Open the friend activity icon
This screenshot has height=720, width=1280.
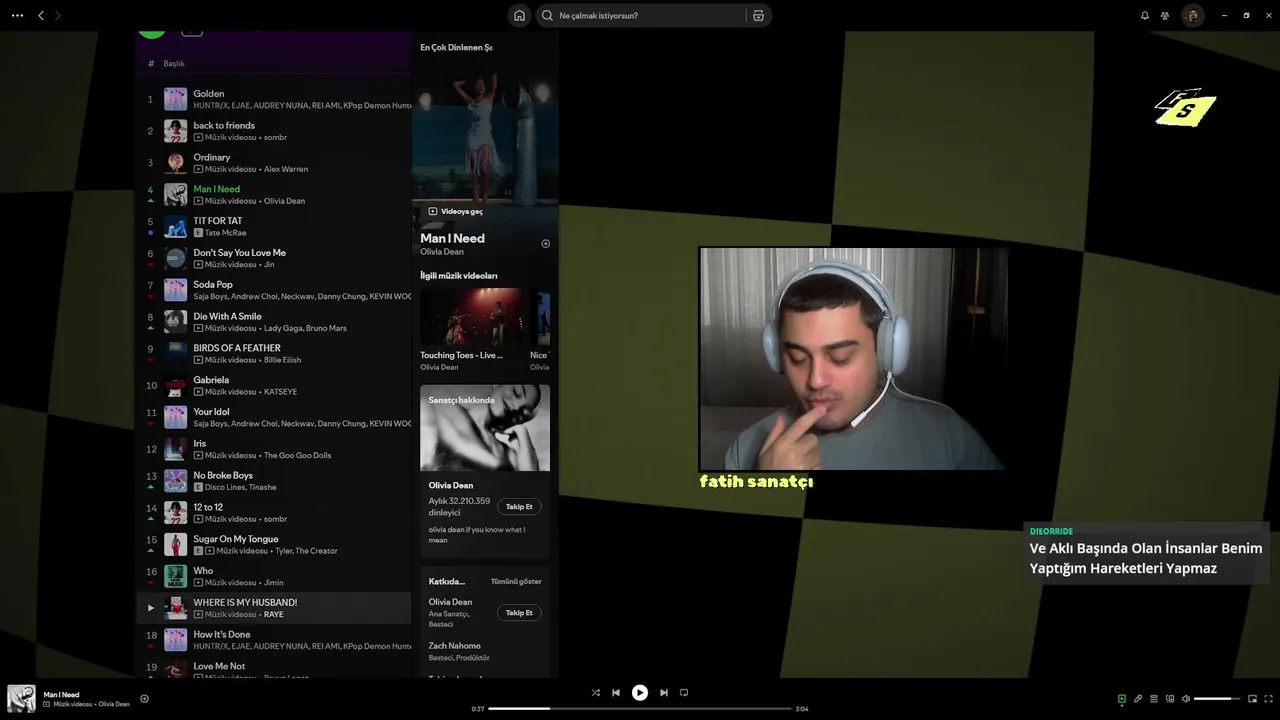[x=1165, y=15]
